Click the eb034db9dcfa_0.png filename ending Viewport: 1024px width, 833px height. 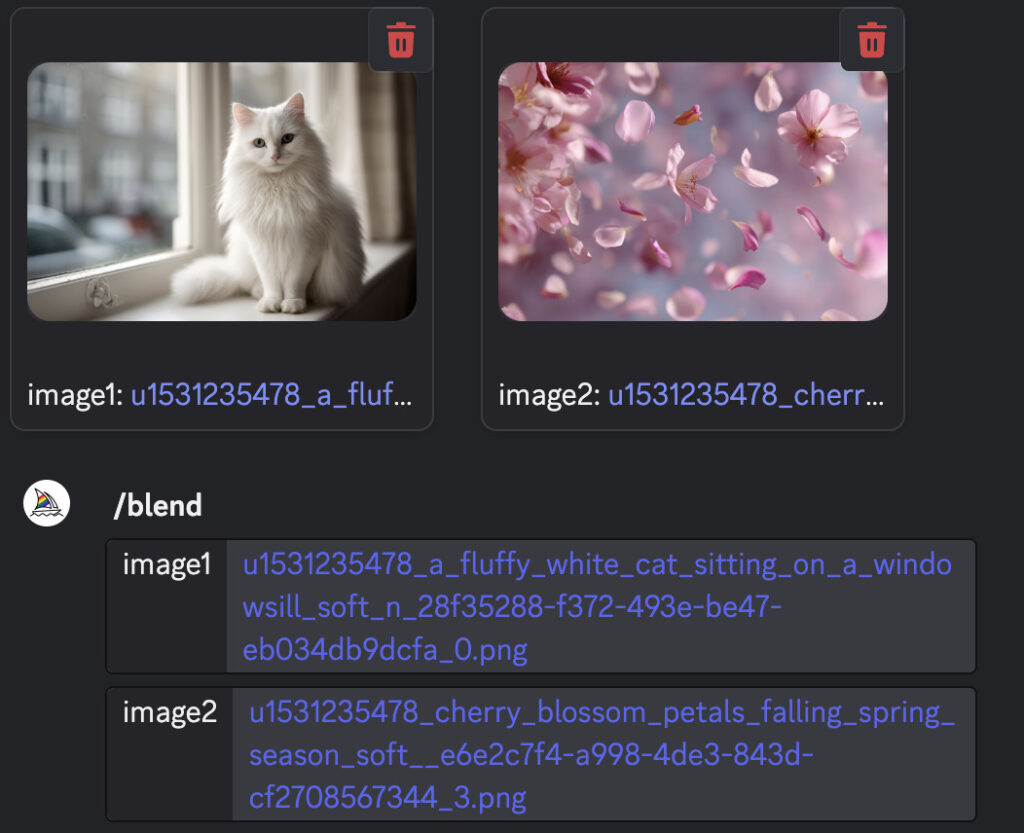385,651
